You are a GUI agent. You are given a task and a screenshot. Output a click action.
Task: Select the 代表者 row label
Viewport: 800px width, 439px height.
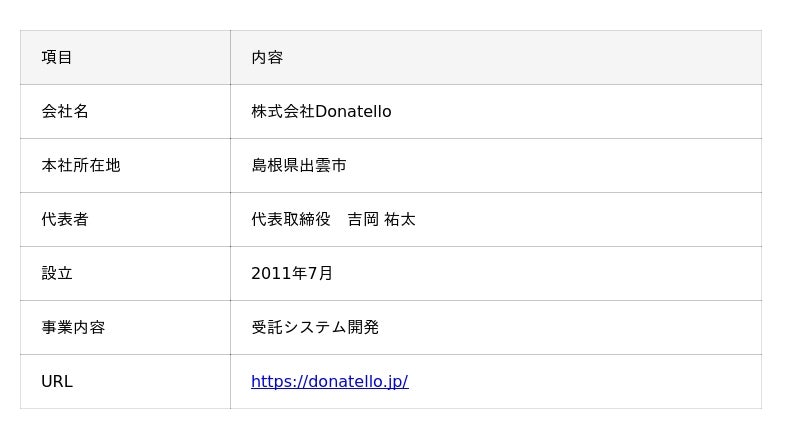[x=65, y=219]
